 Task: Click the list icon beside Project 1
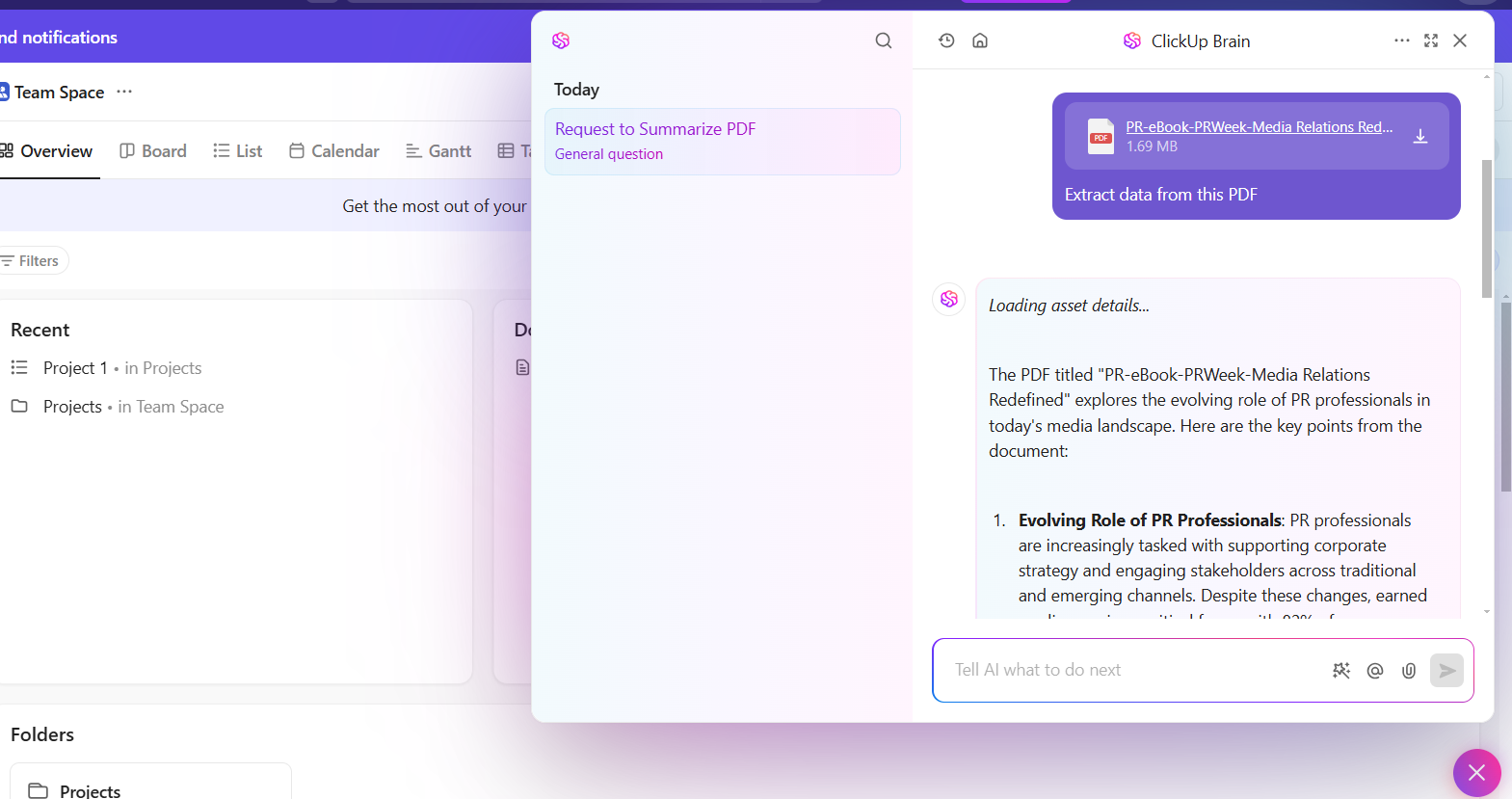(19, 367)
